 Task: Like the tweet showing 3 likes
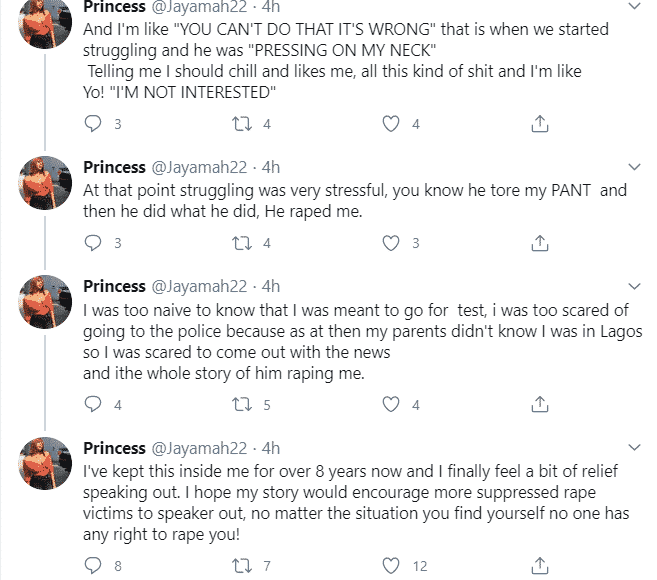pos(393,243)
